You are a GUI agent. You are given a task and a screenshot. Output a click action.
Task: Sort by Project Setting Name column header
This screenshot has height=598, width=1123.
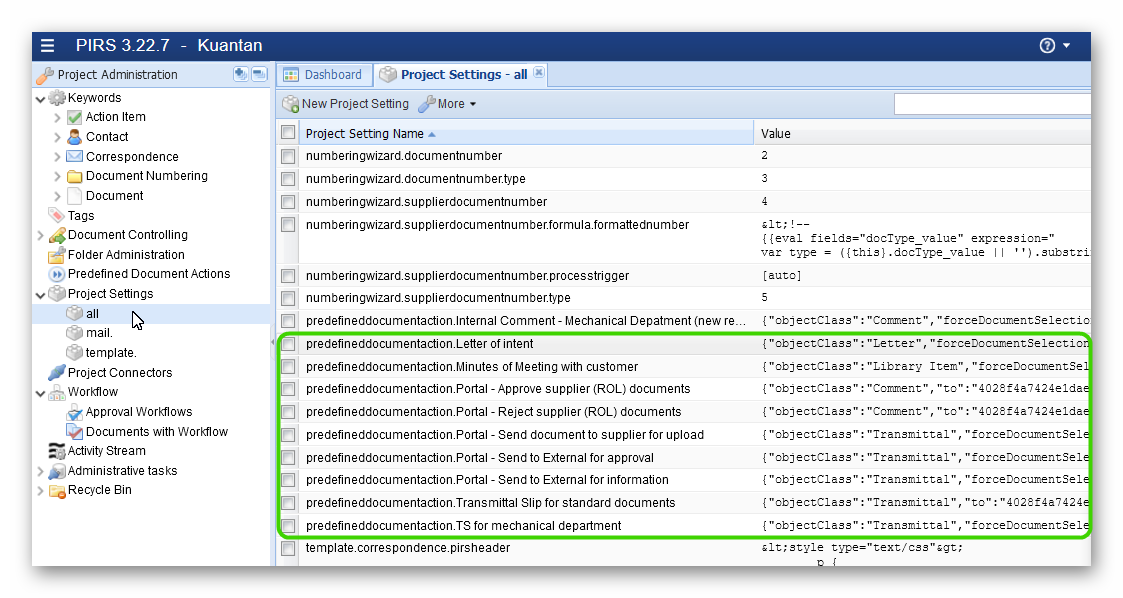pyautogui.click(x=365, y=134)
